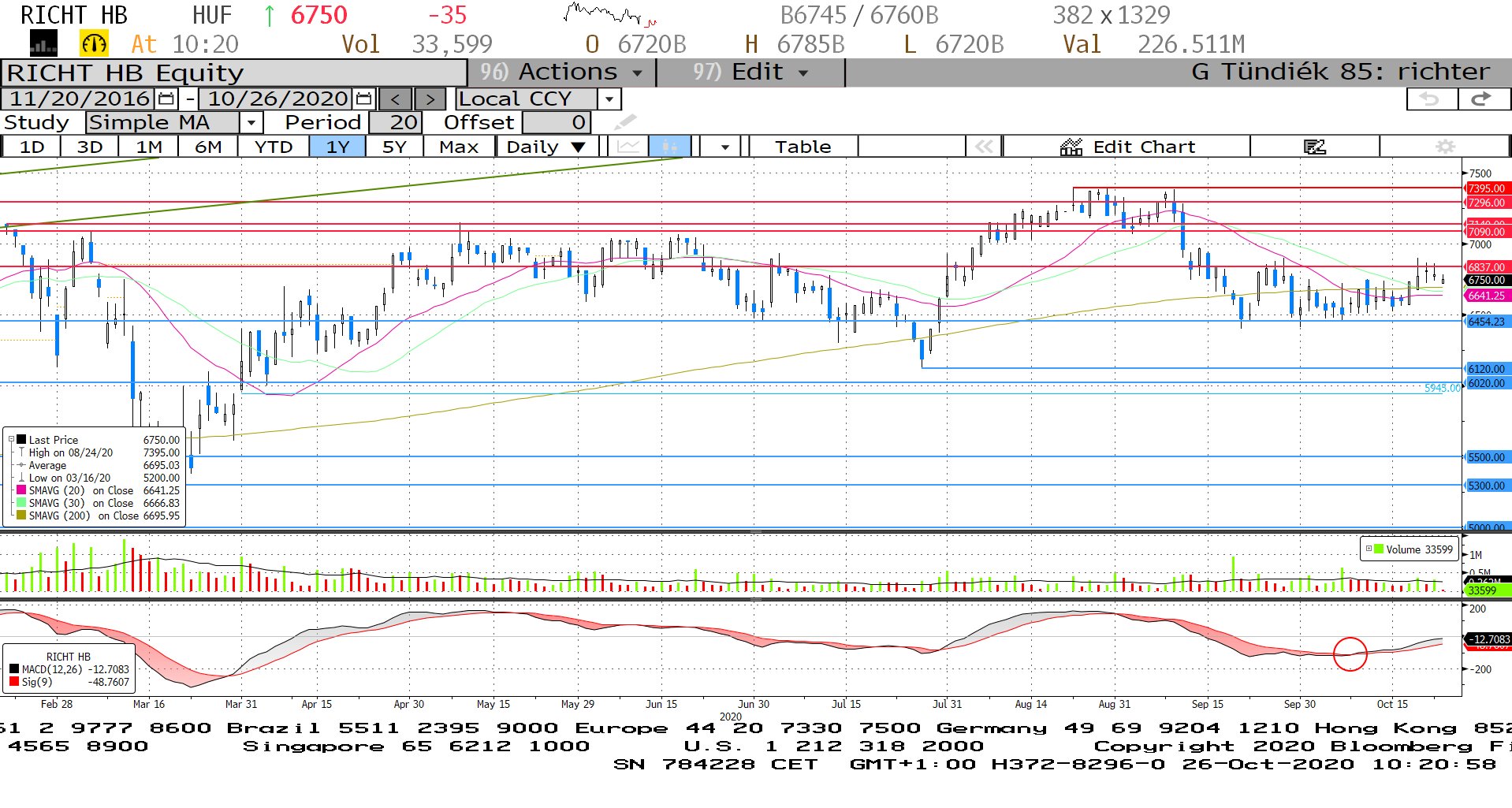This screenshot has width=1512, height=808.
Task: Select the 5Y range tab
Action: [x=394, y=147]
